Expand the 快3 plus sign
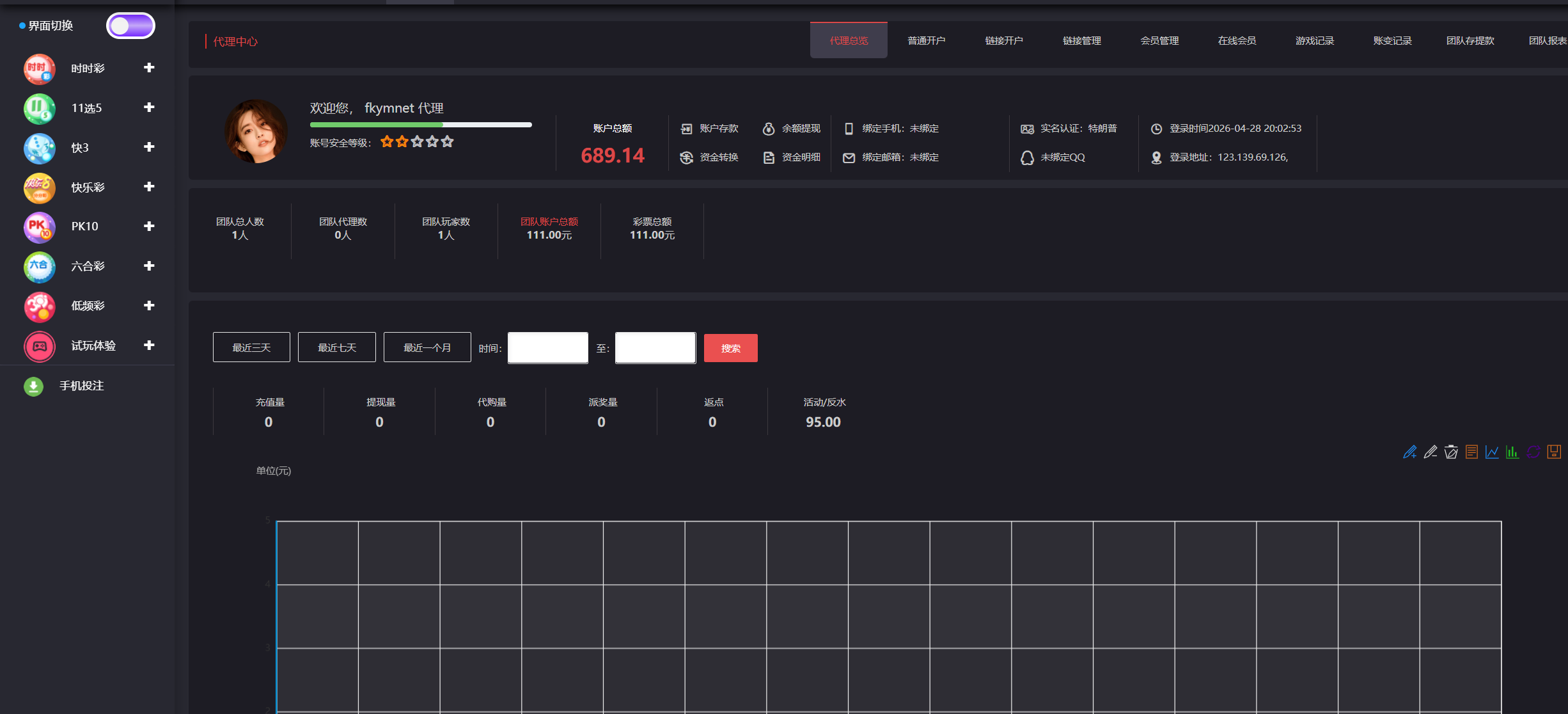 (149, 147)
